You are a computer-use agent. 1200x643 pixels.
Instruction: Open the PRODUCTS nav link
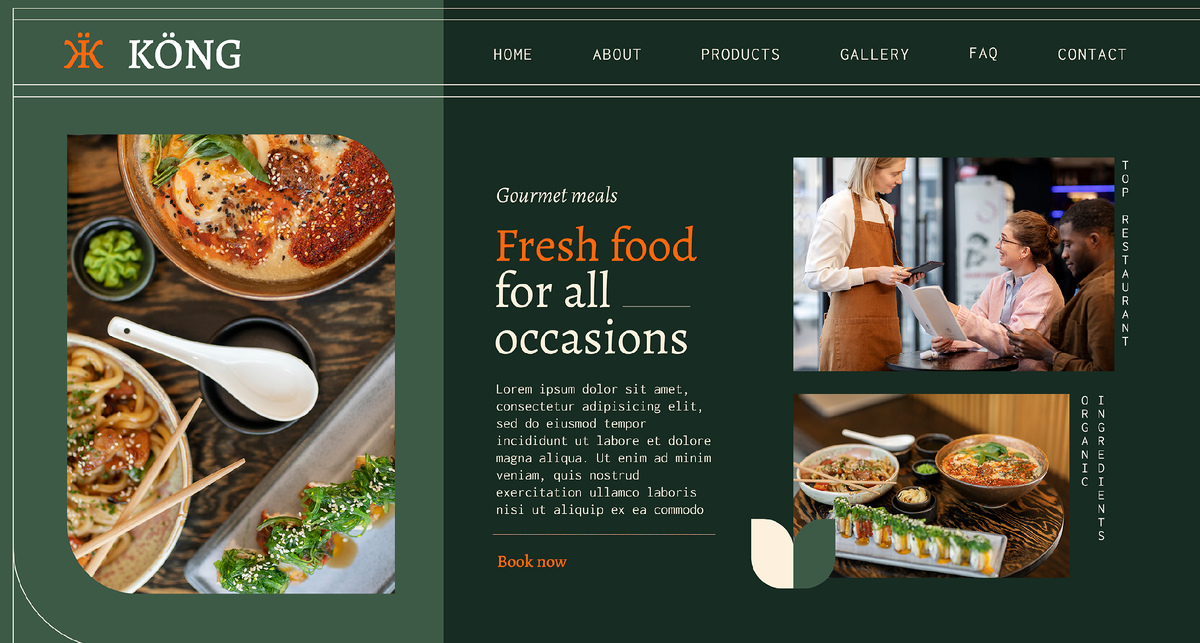740,55
